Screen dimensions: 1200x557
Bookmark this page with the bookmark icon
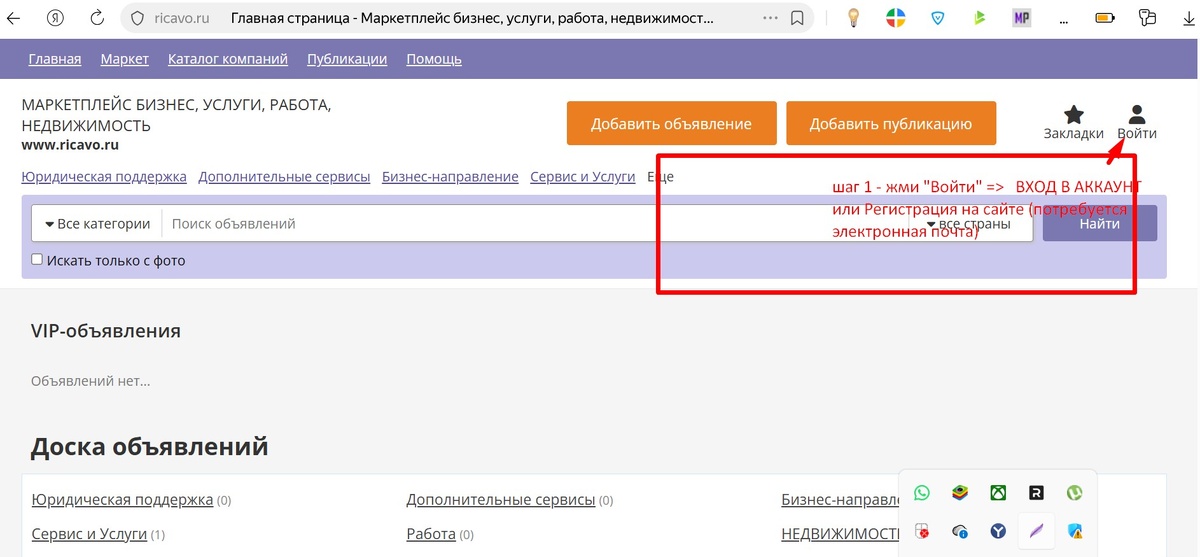point(797,17)
